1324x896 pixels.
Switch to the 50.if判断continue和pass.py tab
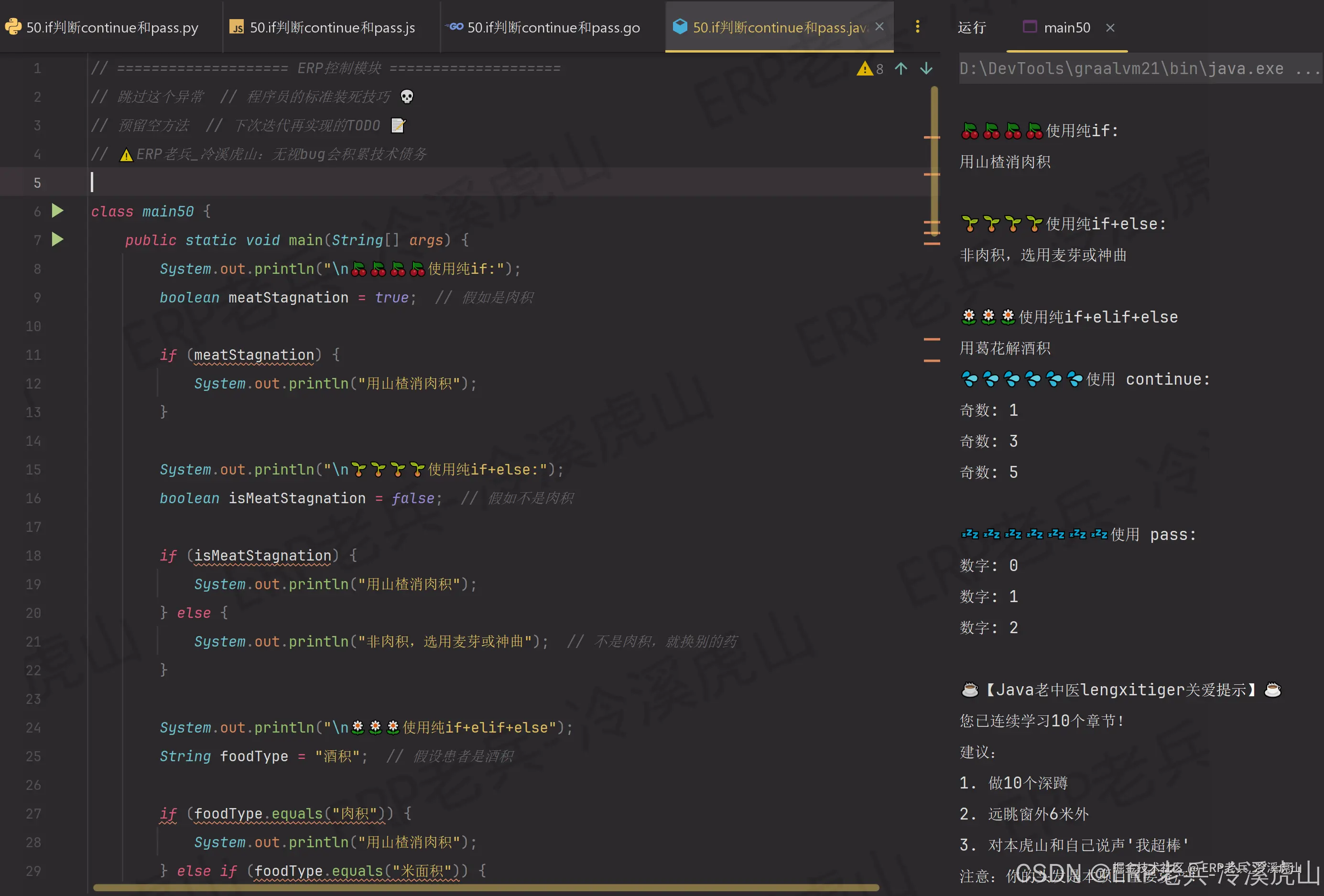coord(112,27)
